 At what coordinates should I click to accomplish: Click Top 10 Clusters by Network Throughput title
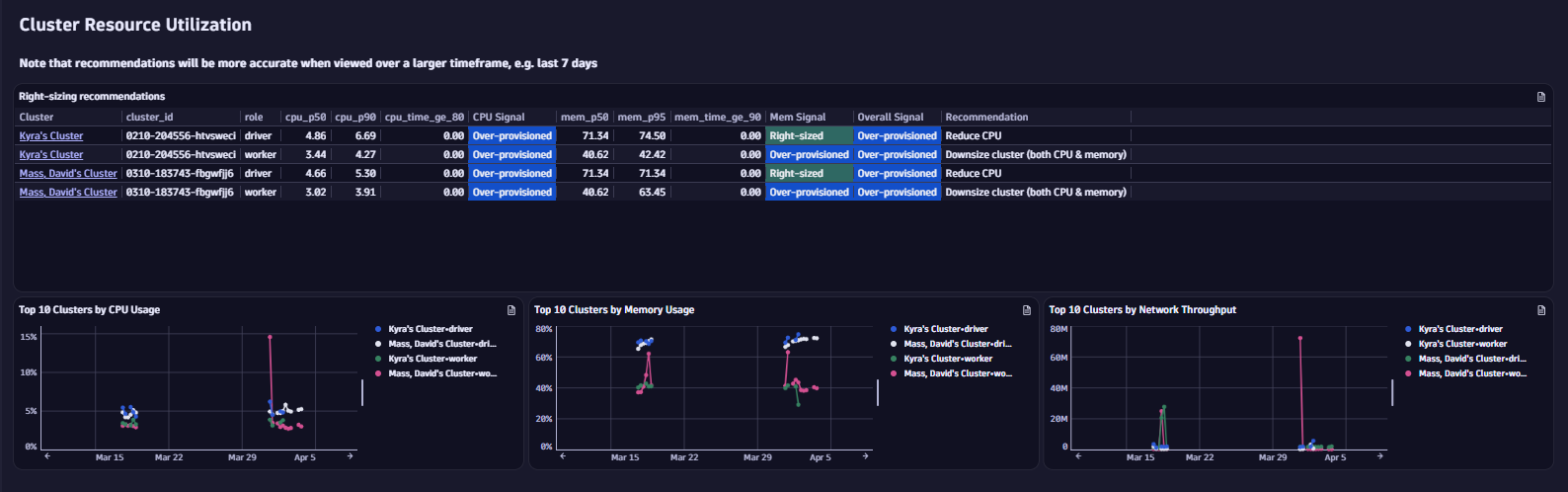pyautogui.click(x=1142, y=310)
